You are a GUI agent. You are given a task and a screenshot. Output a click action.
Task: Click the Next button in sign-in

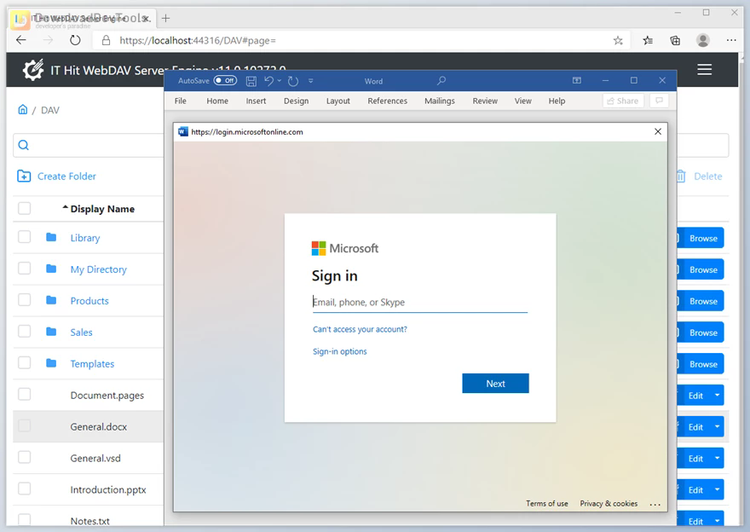point(496,383)
